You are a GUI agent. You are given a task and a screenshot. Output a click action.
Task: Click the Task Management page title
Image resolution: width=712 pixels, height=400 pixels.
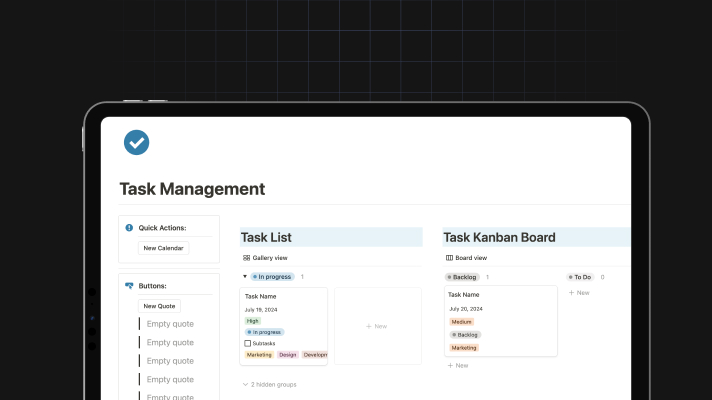tap(192, 189)
